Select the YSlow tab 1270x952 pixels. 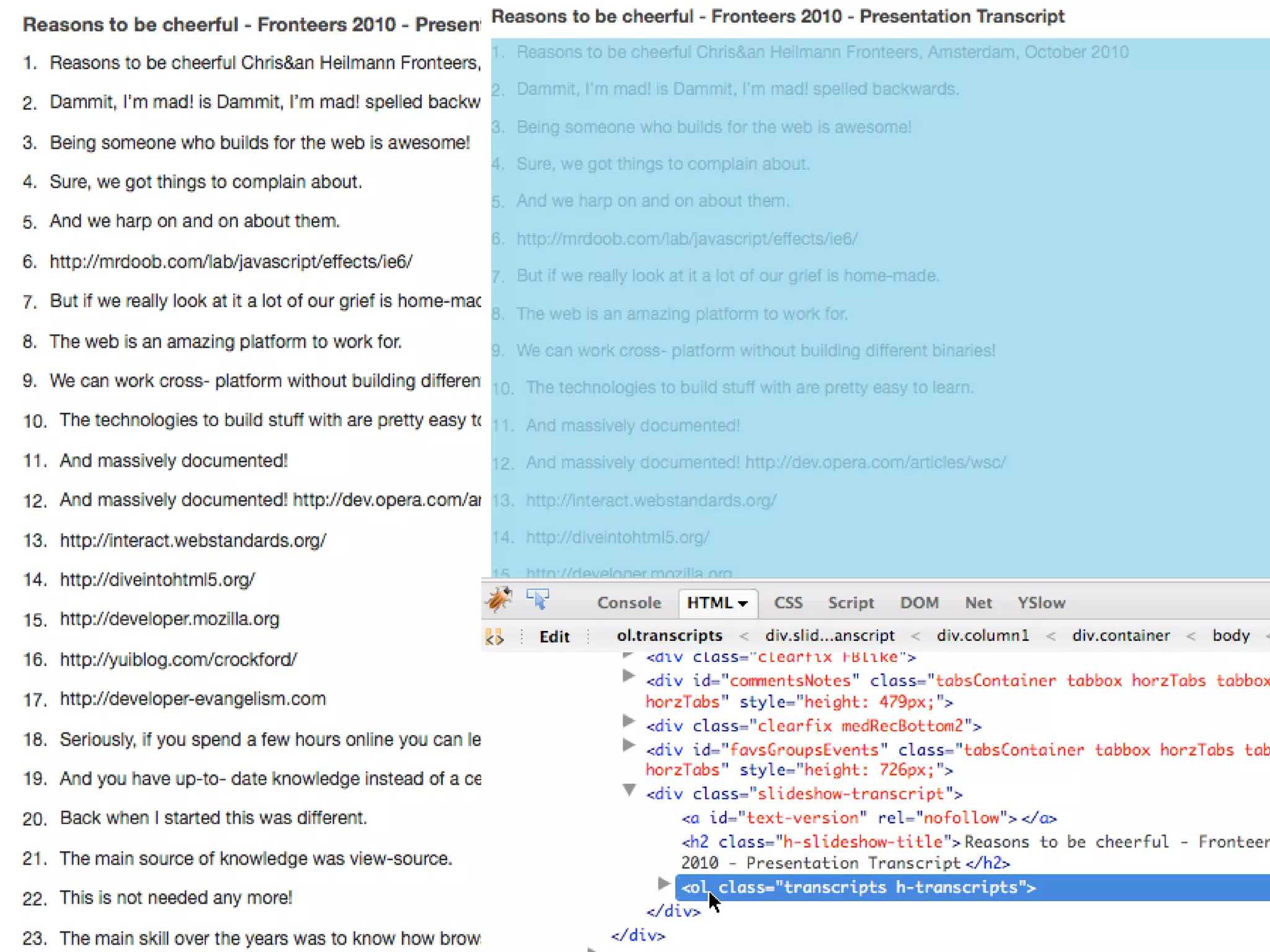[1041, 603]
